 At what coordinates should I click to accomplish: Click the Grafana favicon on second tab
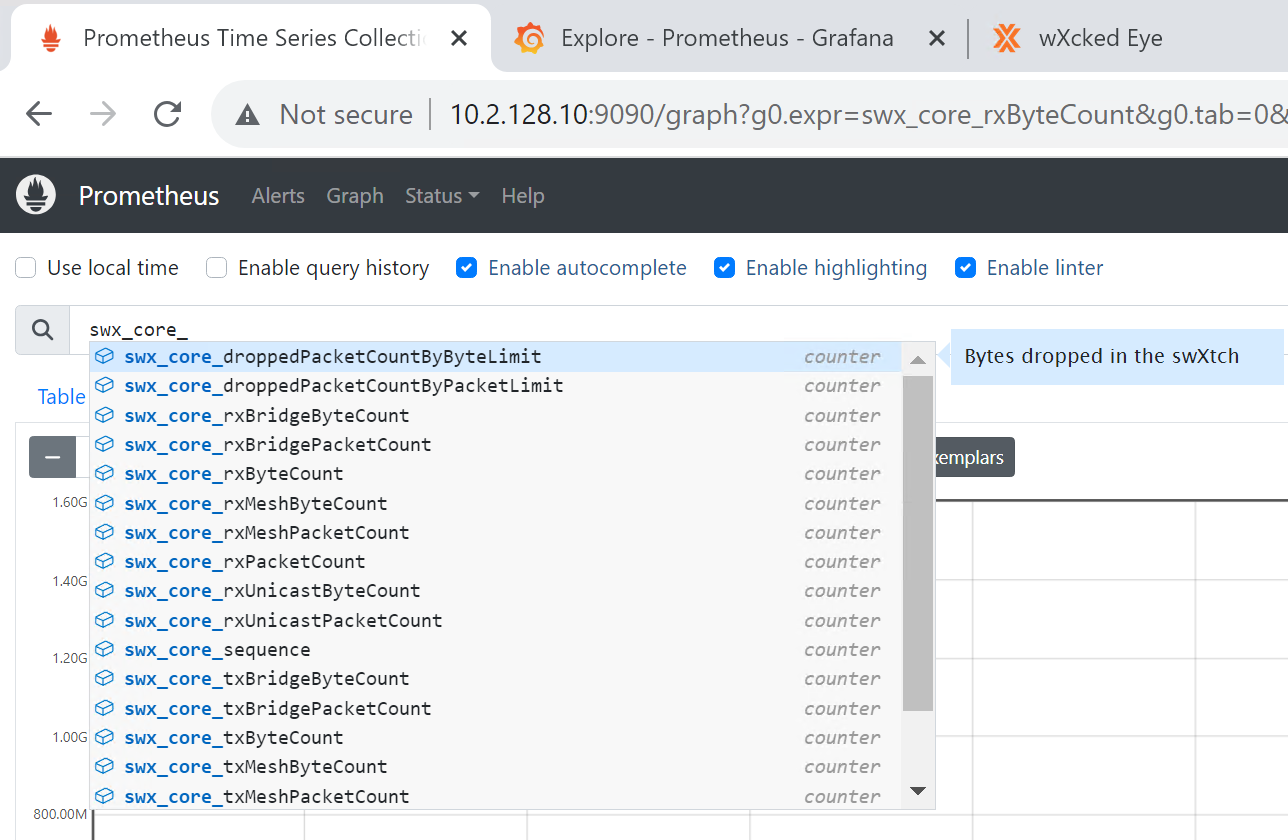pyautogui.click(x=529, y=39)
